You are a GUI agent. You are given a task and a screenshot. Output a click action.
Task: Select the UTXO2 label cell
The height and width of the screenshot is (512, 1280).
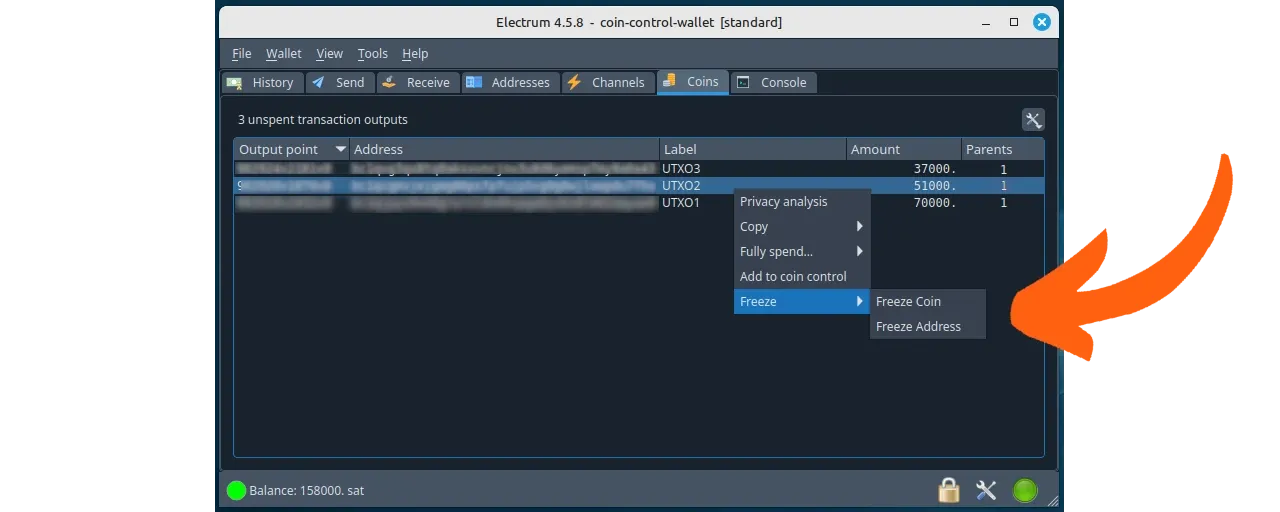pyautogui.click(x=753, y=186)
